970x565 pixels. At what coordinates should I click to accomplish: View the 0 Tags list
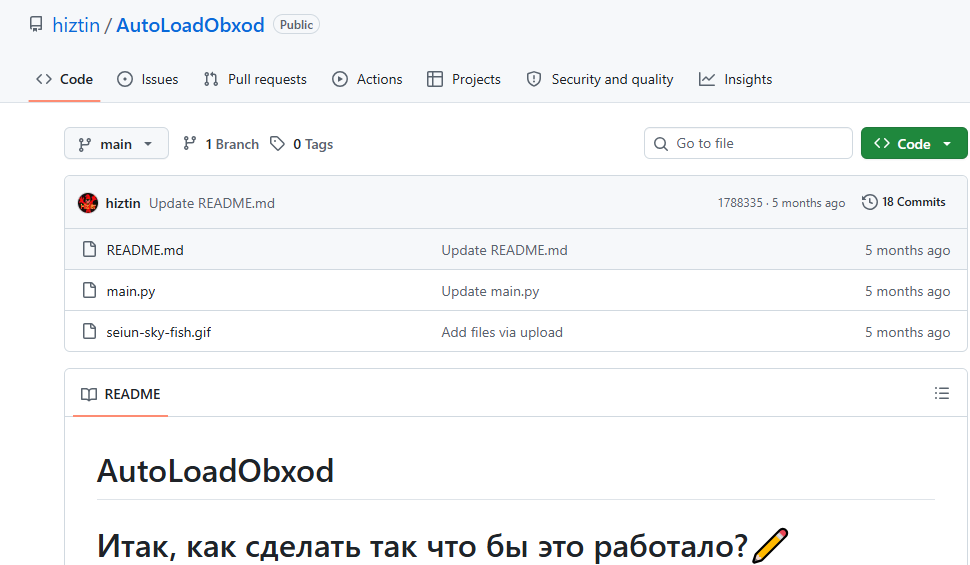coord(302,144)
